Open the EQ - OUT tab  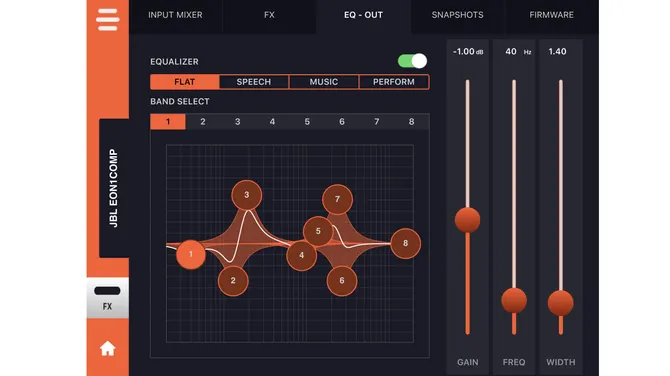tap(364, 15)
